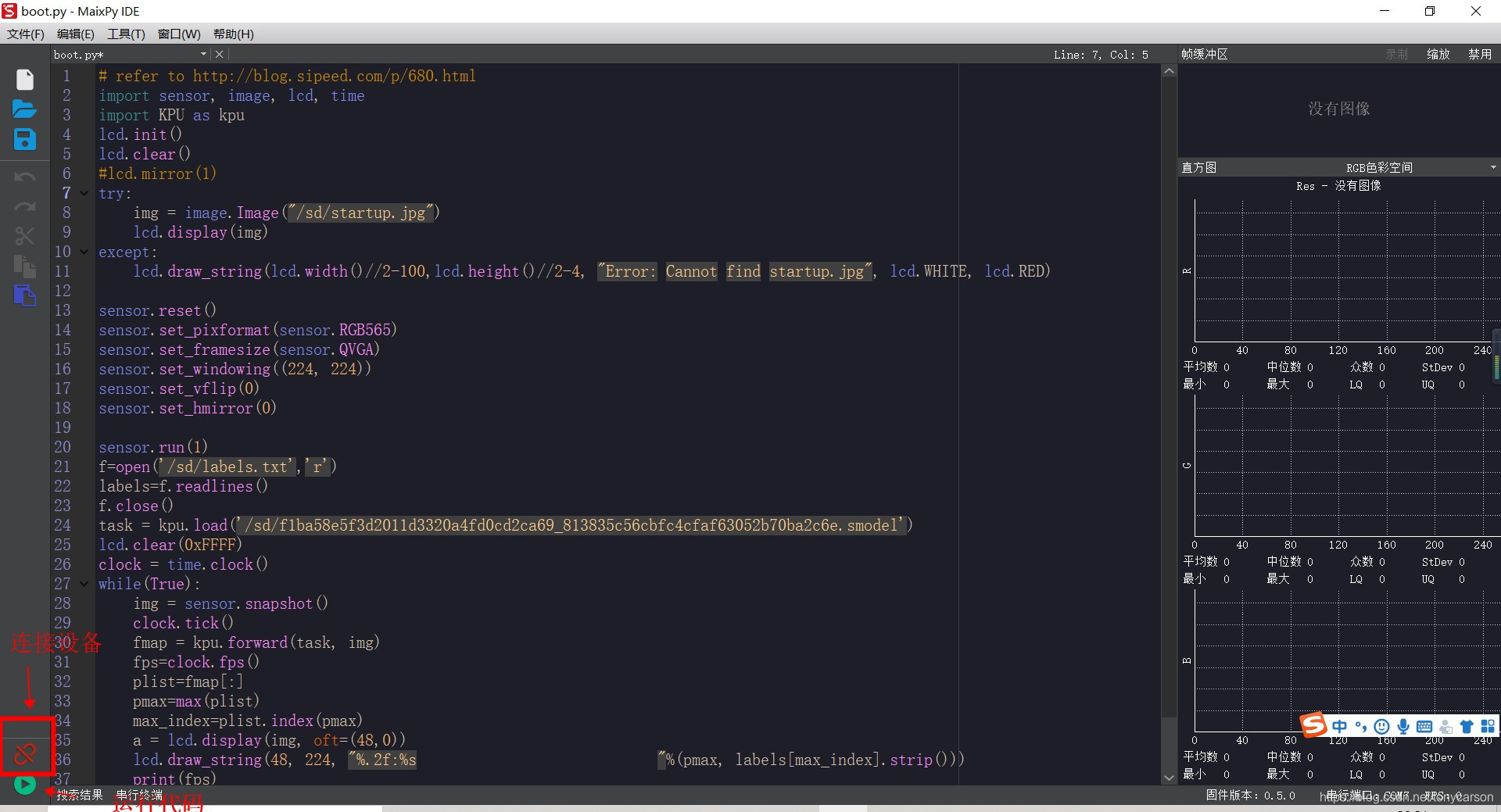
Task: Open soft keyboard in Sogou bar
Action: [x=1424, y=726]
